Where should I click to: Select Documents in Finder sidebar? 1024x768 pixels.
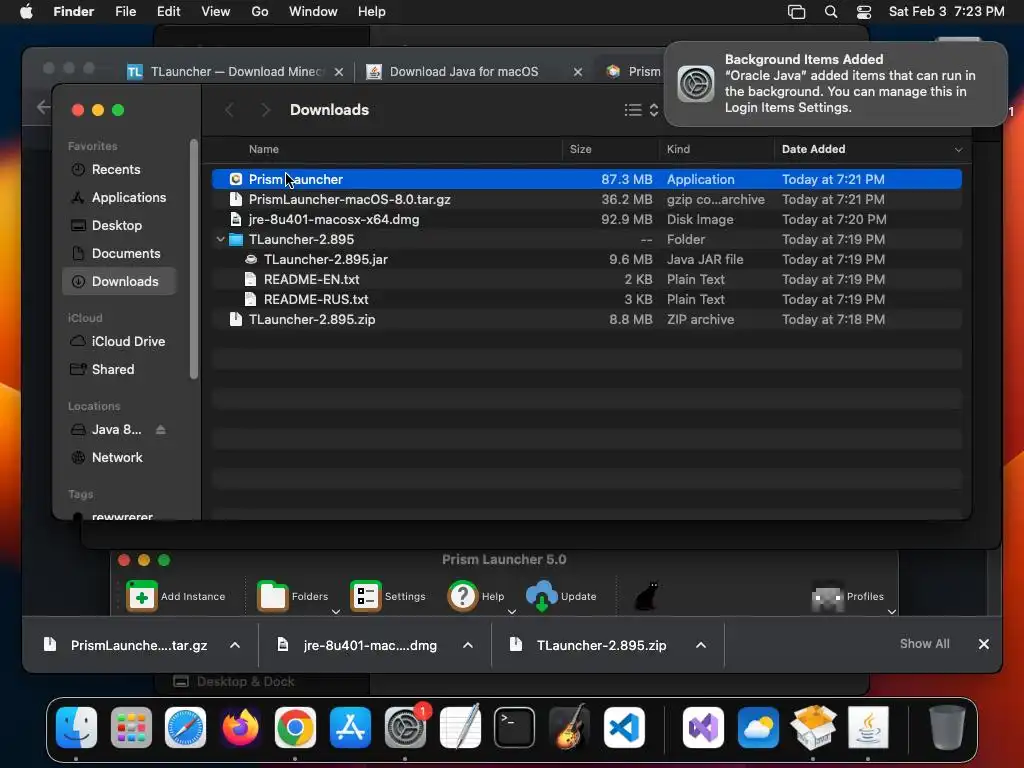click(x=119, y=253)
